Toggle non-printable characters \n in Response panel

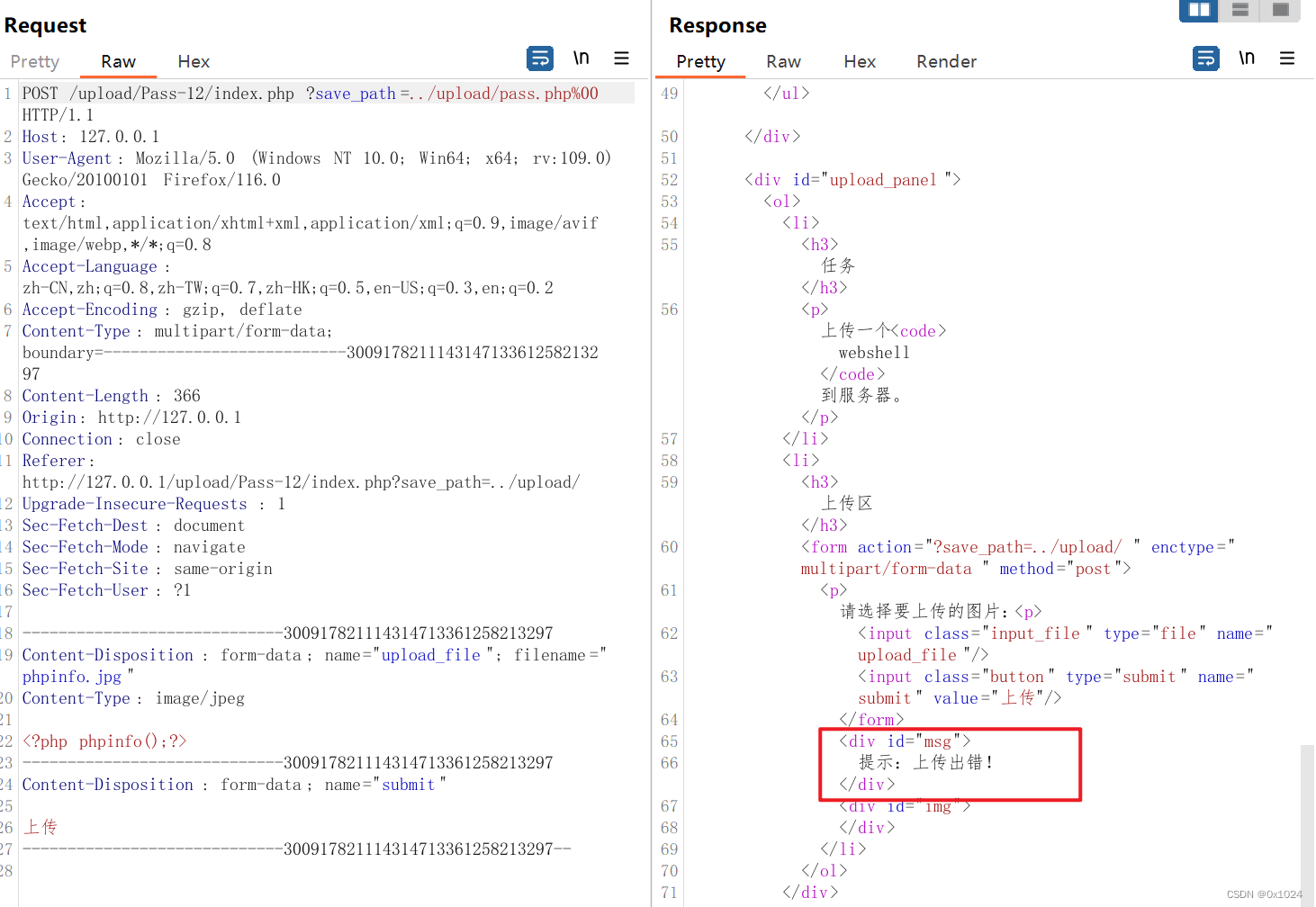pos(1247,58)
